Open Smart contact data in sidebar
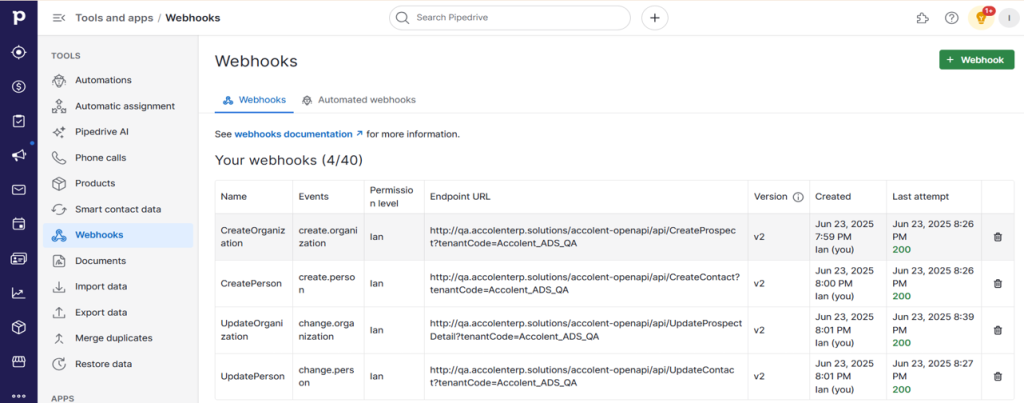 click(x=118, y=210)
